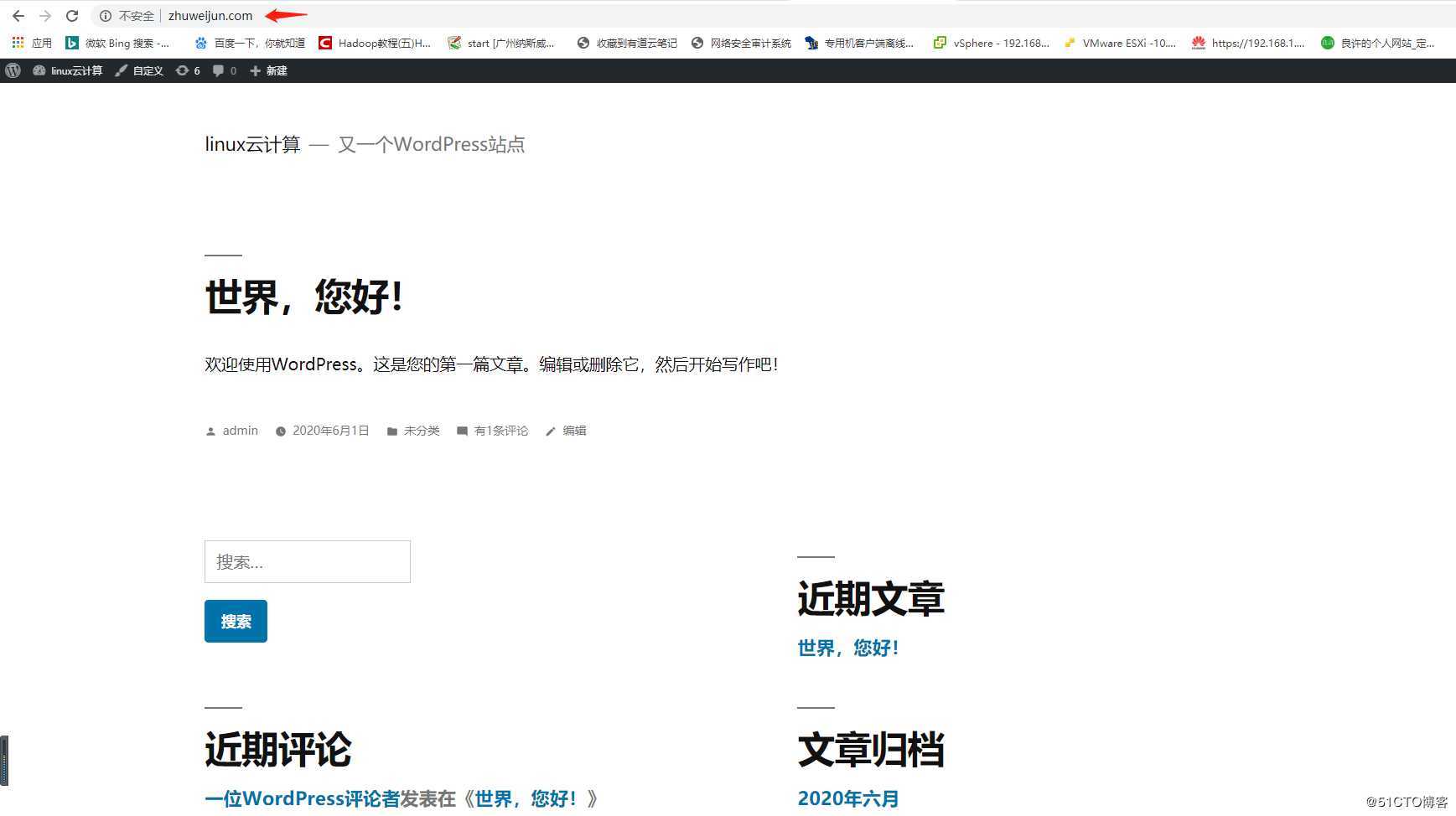Open 世界，您好！ link in recent comments
The width and height of the screenshot is (1456, 816).
point(526,798)
